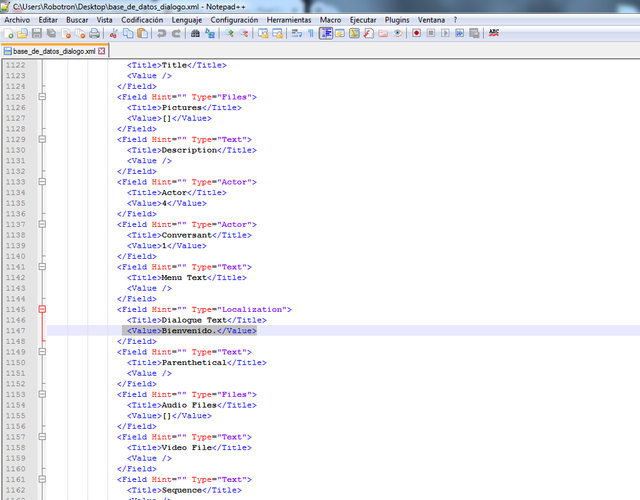640x500 pixels.
Task: Close the base_de_datos_dialogo.xml tab
Action: coord(102,51)
